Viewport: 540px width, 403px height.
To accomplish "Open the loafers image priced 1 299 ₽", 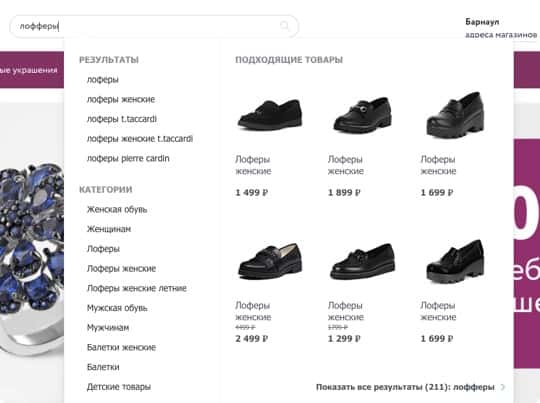I will [362, 261].
